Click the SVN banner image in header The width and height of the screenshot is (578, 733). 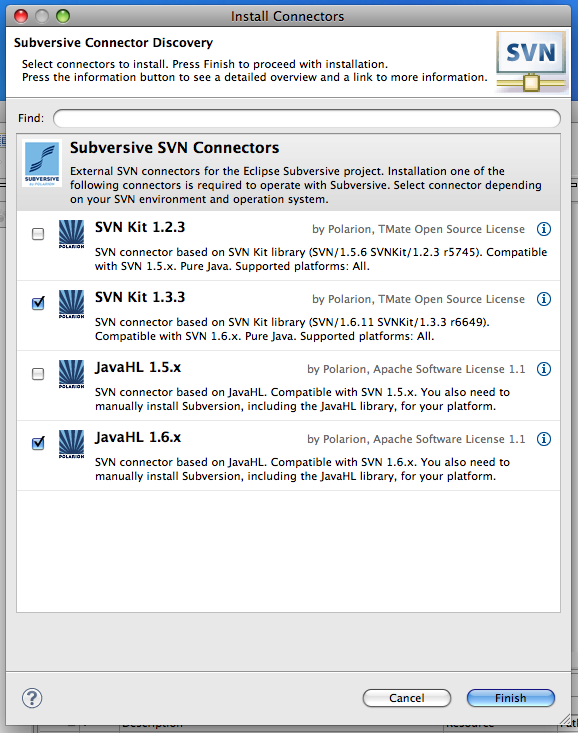coord(531,62)
